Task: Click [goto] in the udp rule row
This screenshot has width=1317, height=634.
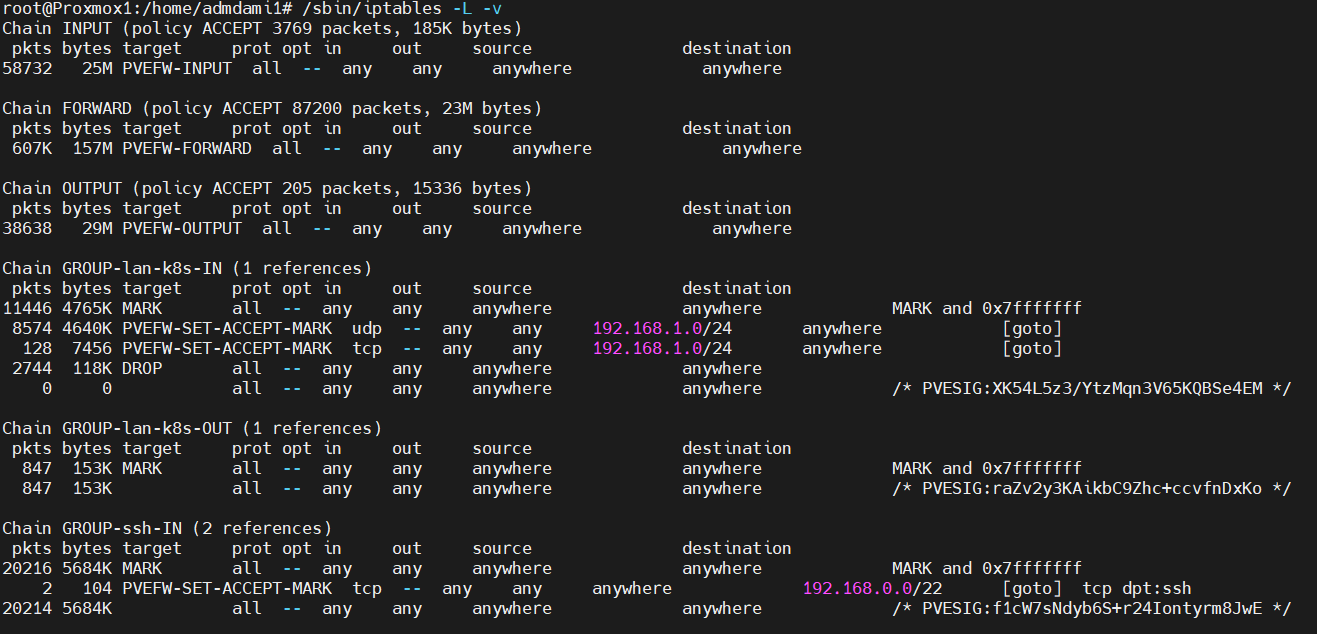Action: 1032,328
